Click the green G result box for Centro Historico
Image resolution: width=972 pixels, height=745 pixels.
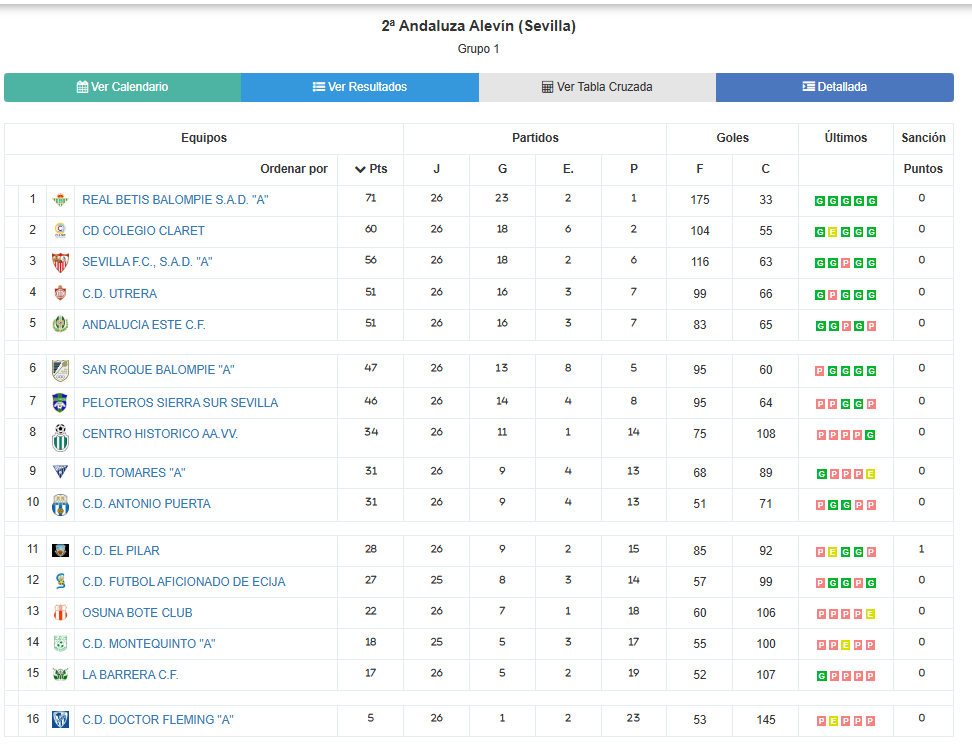[x=870, y=435]
